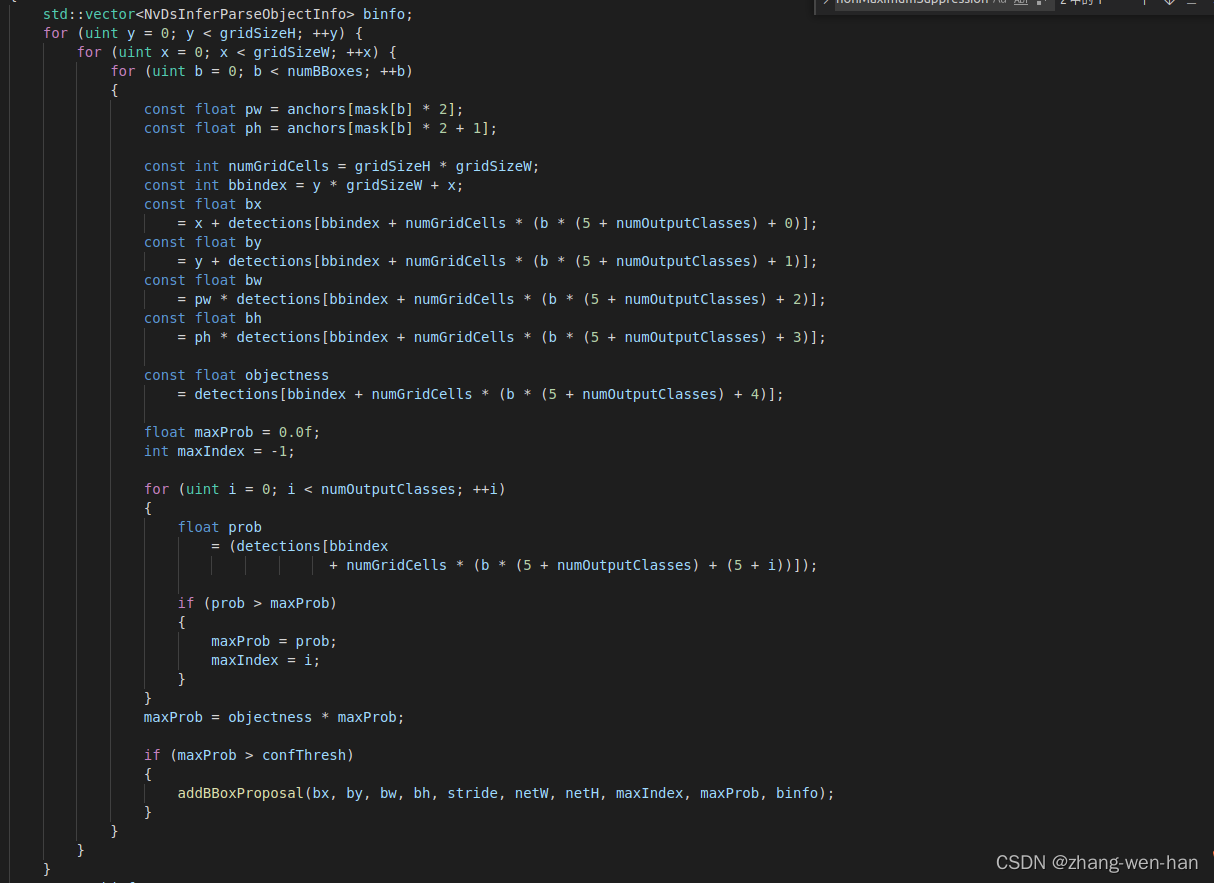The image size is (1214, 883).
Task: Click the 'const float pw' declaration line
Action: click(x=304, y=109)
